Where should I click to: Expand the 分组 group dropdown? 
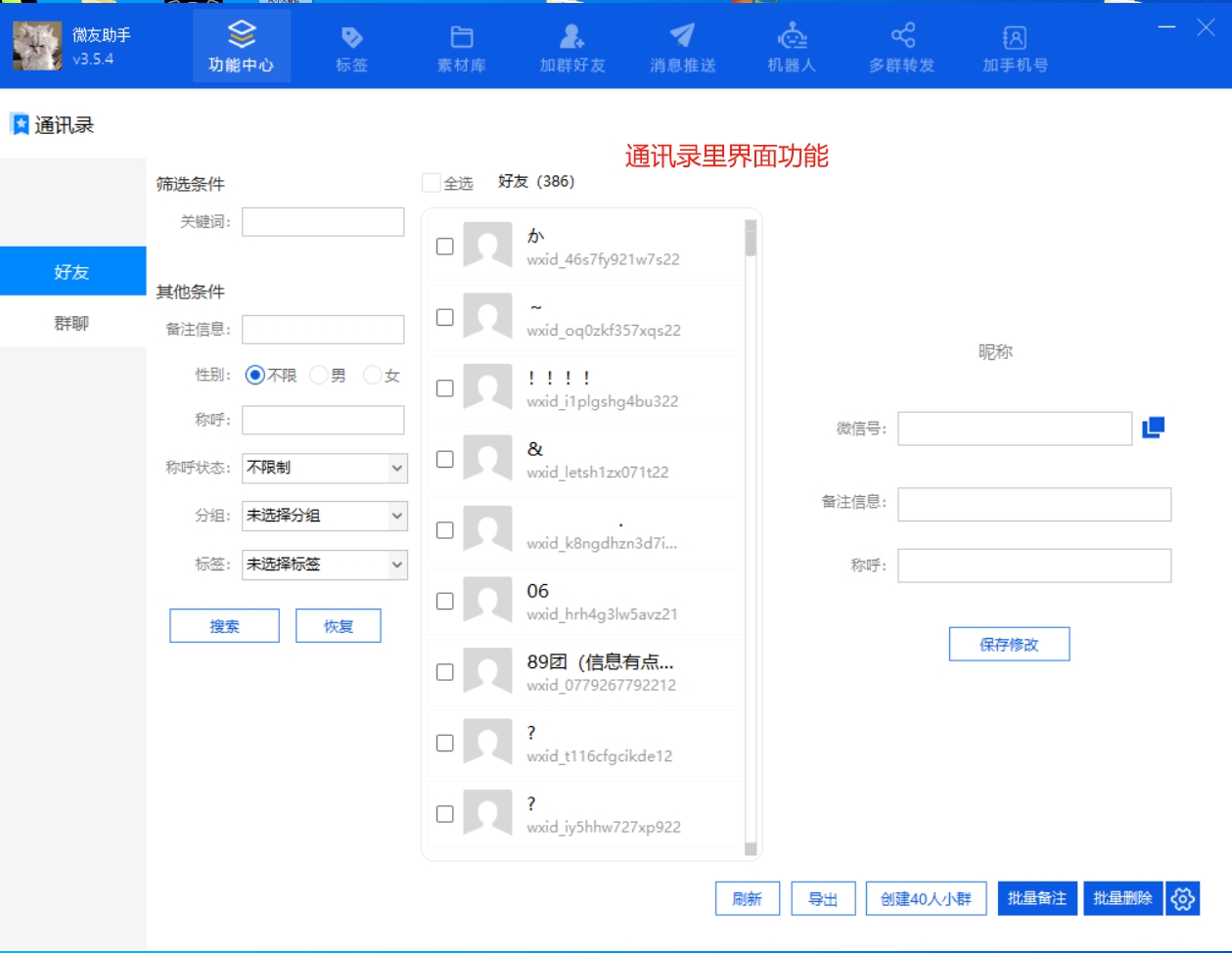tap(396, 516)
